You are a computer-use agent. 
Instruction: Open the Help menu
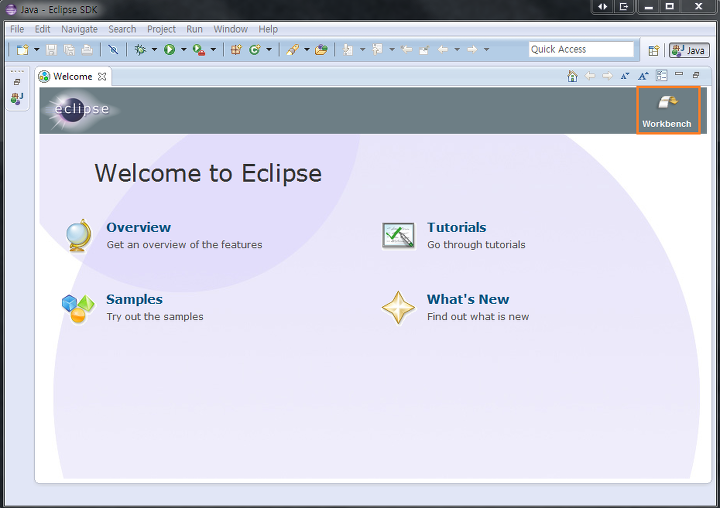click(x=268, y=29)
